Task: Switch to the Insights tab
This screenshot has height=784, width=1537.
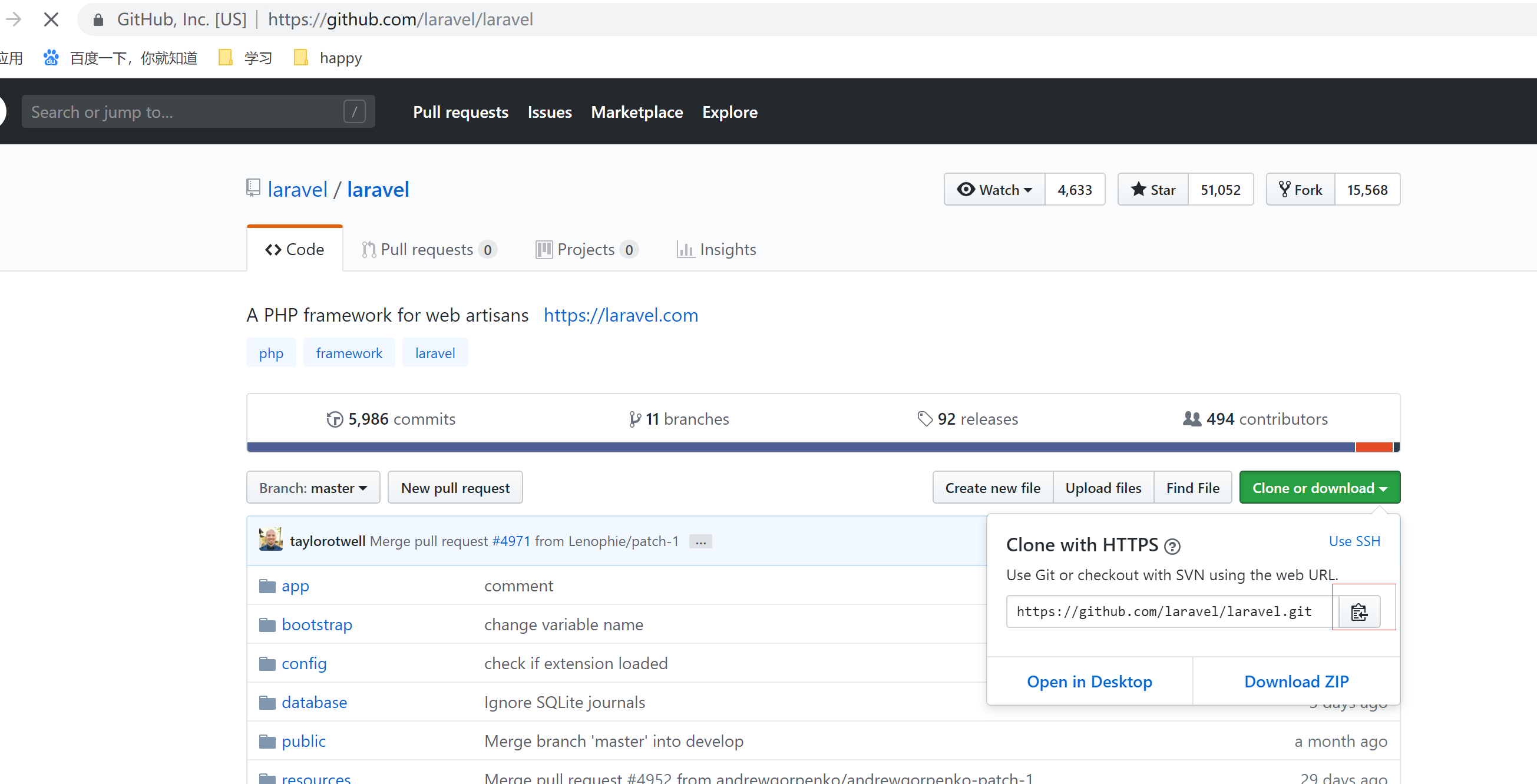Action: (x=716, y=249)
